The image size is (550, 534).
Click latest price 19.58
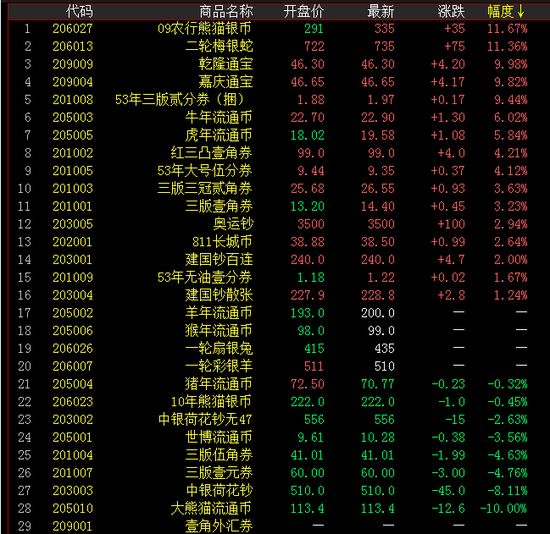[x=378, y=135]
